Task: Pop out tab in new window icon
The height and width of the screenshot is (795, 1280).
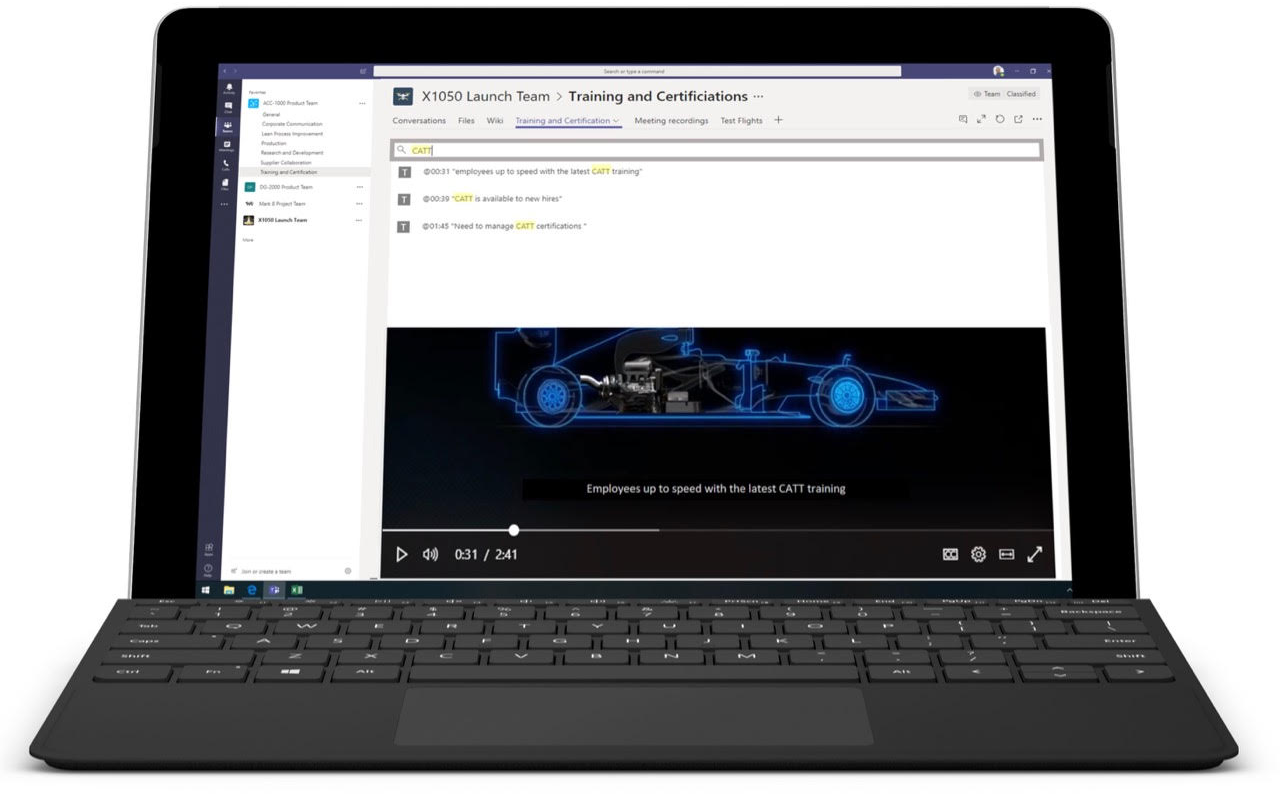Action: click(x=1018, y=120)
